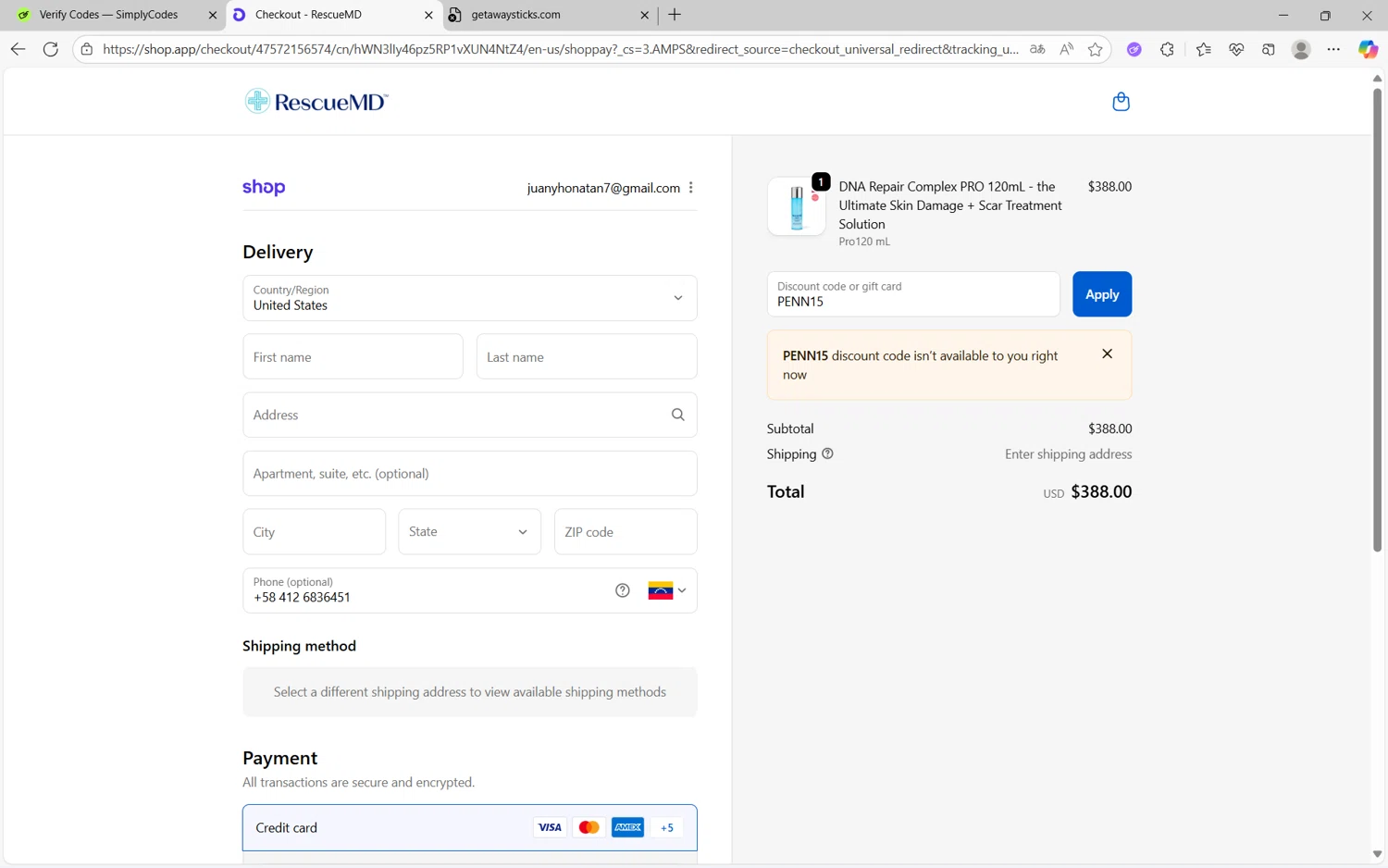Click the browser address bar URL
1388x868 pixels.
tap(561, 49)
